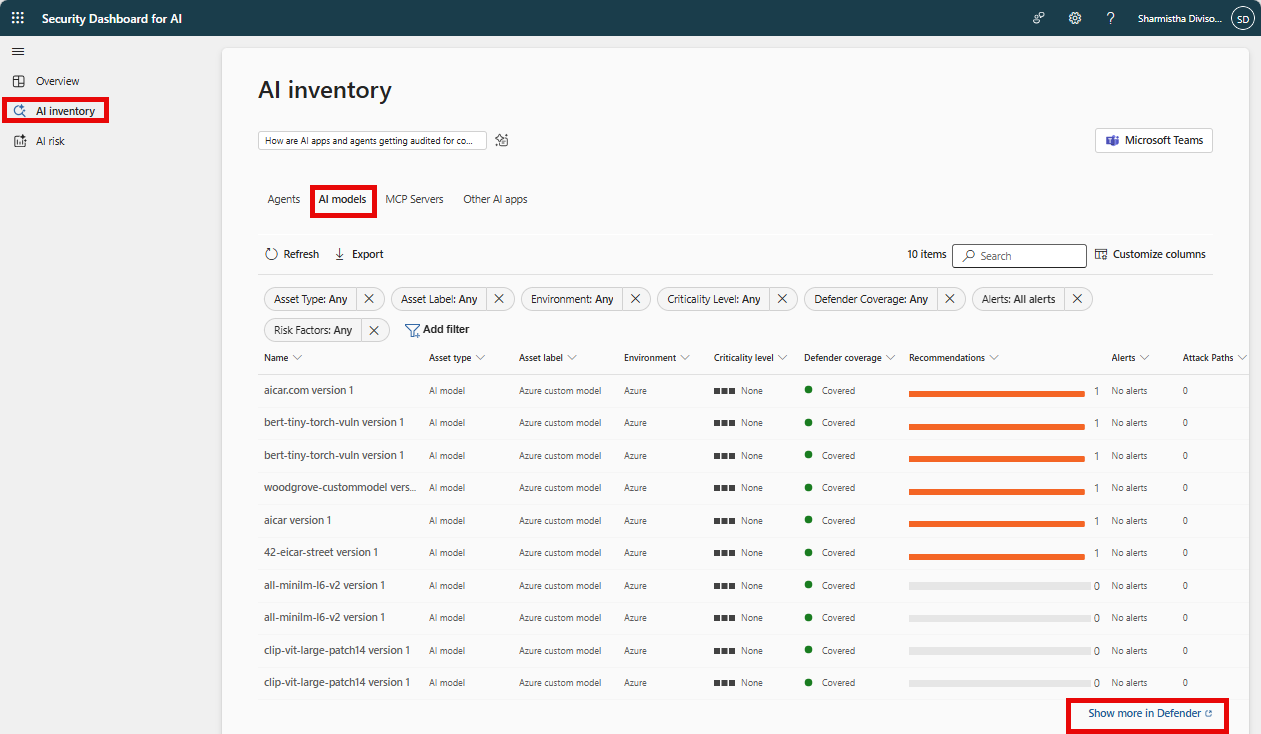Sort by the Criticality level column header
Image resolution: width=1261 pixels, height=734 pixels.
click(x=751, y=358)
